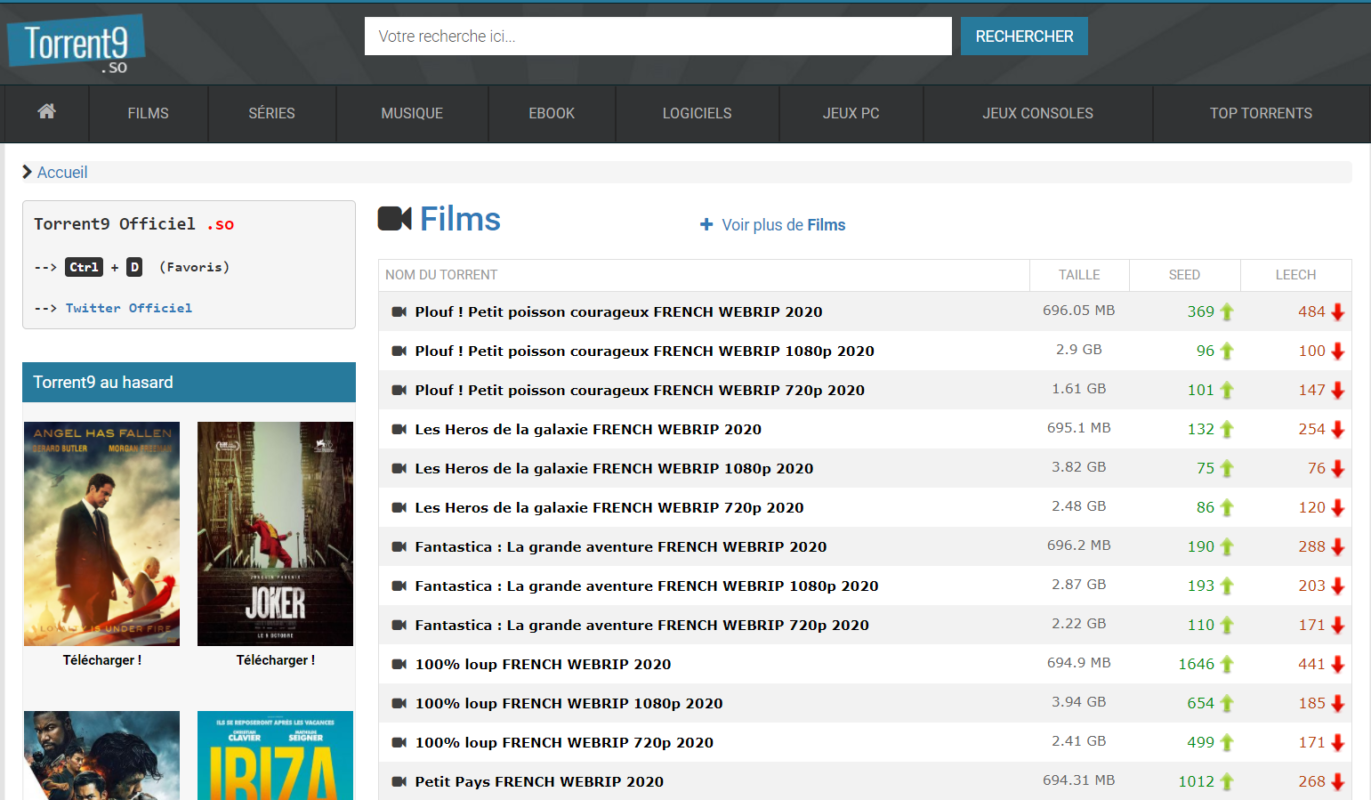The width and height of the screenshot is (1371, 800).
Task: Open Plouf ! Petit poisson courageux WEBRIP 720p torrent
Action: 640,390
